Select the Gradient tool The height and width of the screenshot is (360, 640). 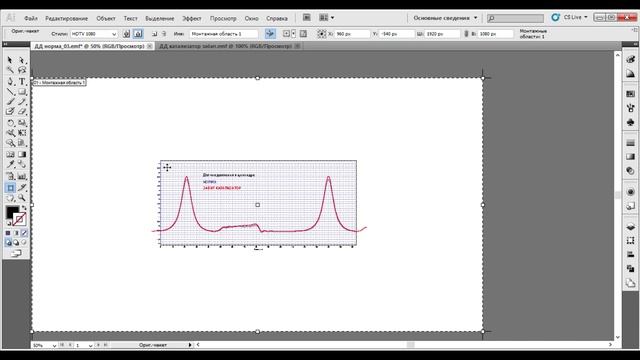tap(22, 154)
